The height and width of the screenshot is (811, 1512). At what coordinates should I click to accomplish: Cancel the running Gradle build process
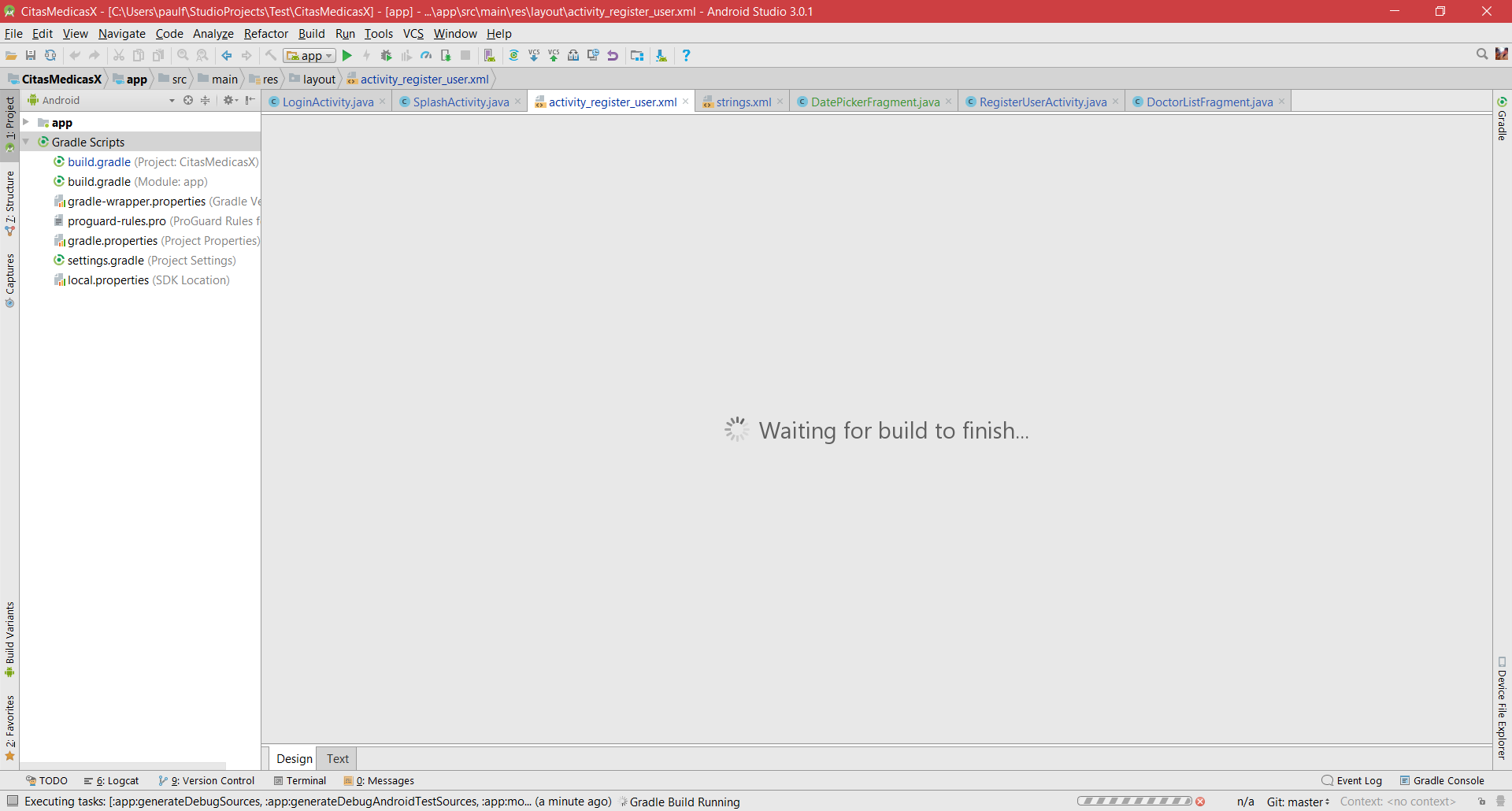pyautogui.click(x=1200, y=802)
